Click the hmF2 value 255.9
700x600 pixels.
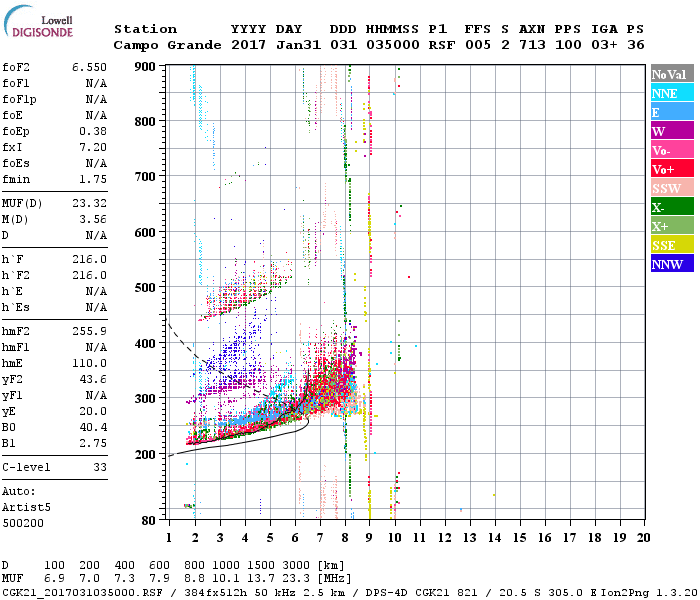pyautogui.click(x=89, y=331)
